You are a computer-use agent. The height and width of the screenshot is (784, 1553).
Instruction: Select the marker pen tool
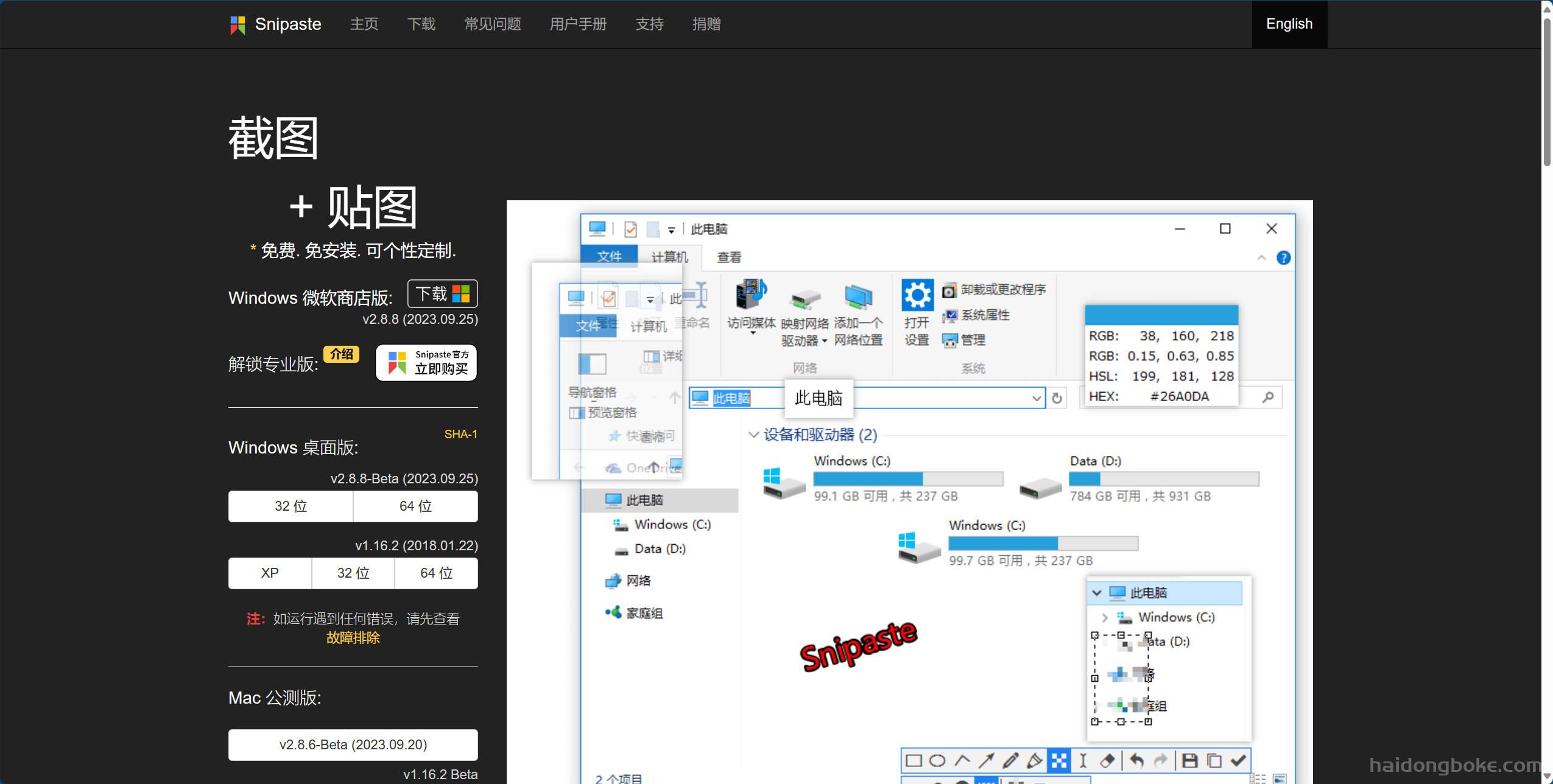pyautogui.click(x=1034, y=760)
